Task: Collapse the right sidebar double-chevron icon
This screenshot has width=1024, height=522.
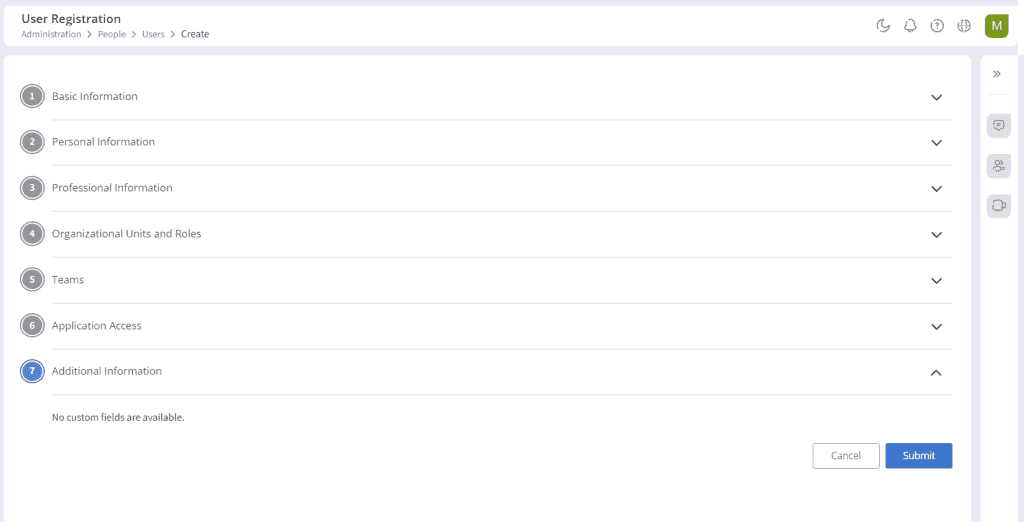Action: [997, 74]
